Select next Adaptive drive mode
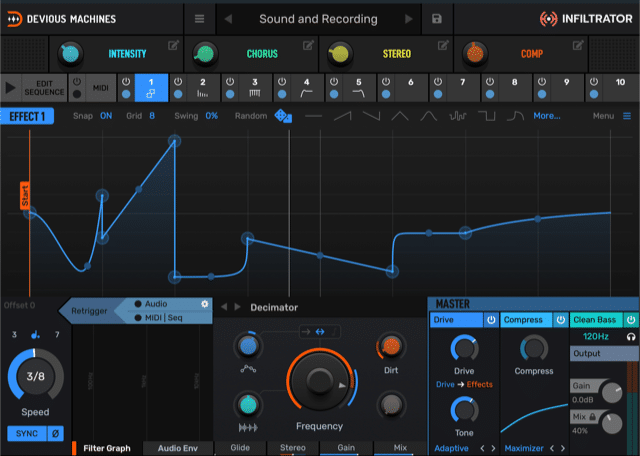Image resolution: width=640 pixels, height=456 pixels. pyautogui.click(x=493, y=448)
